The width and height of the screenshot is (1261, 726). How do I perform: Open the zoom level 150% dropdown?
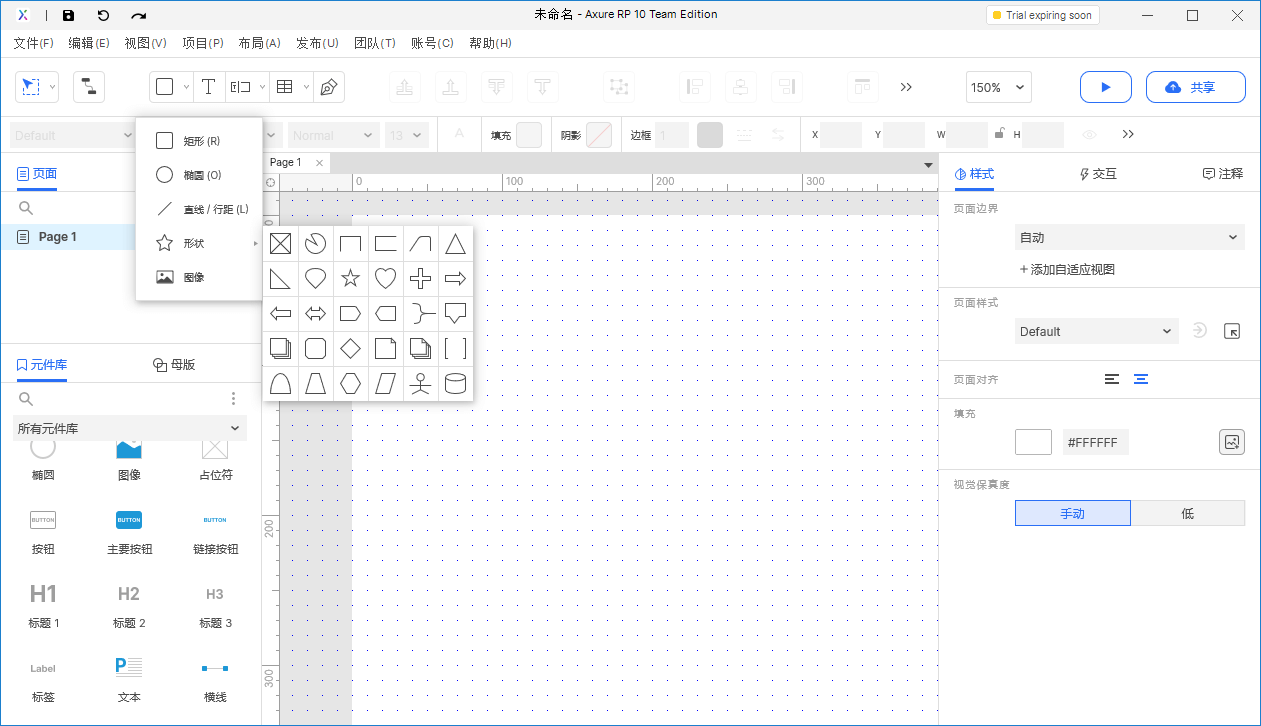tap(998, 87)
